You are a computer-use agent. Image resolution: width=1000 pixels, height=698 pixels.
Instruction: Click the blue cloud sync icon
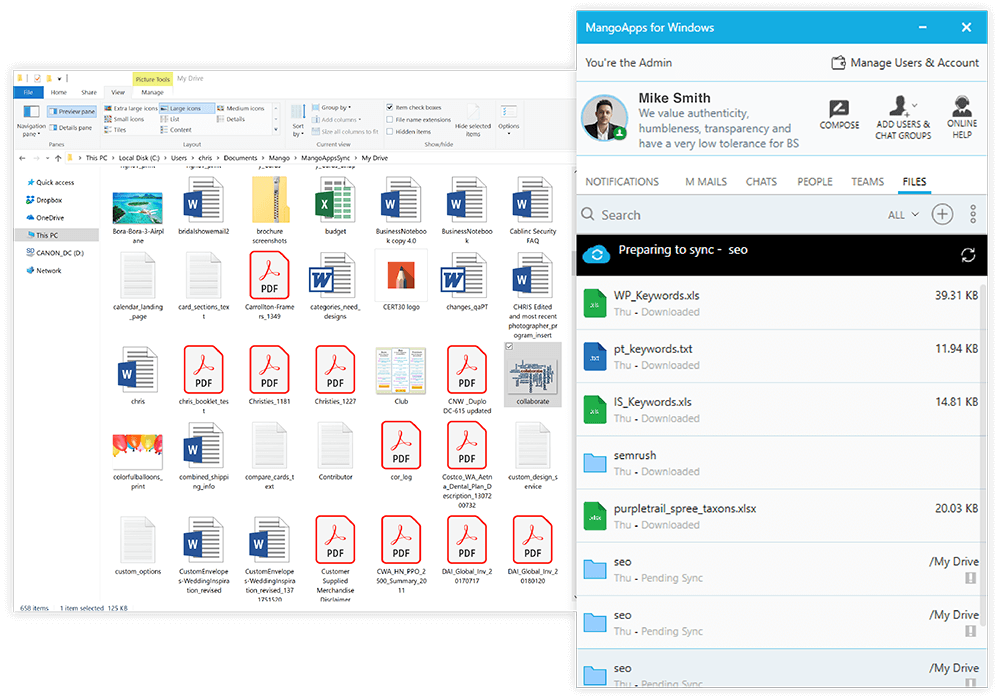coord(596,254)
